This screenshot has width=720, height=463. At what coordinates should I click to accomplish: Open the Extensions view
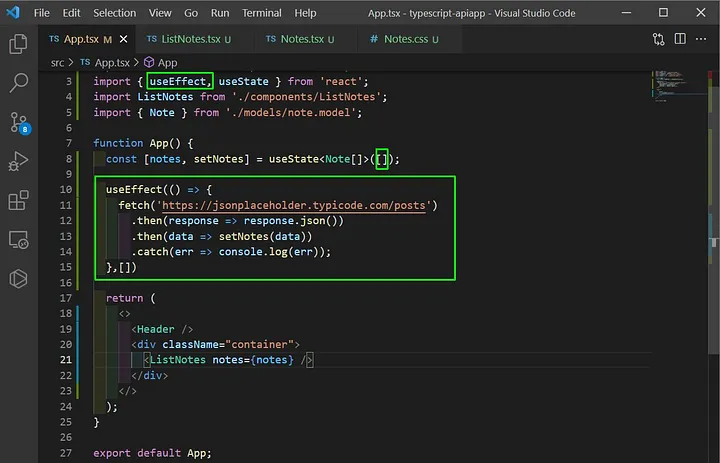tap(18, 201)
